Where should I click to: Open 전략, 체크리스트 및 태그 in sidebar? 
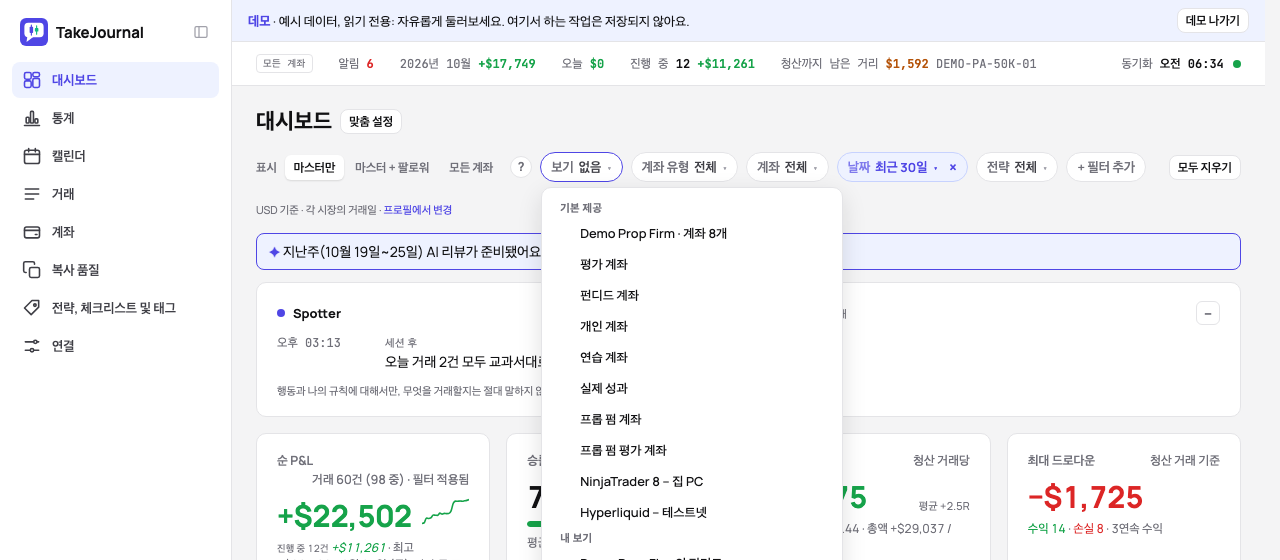point(115,308)
